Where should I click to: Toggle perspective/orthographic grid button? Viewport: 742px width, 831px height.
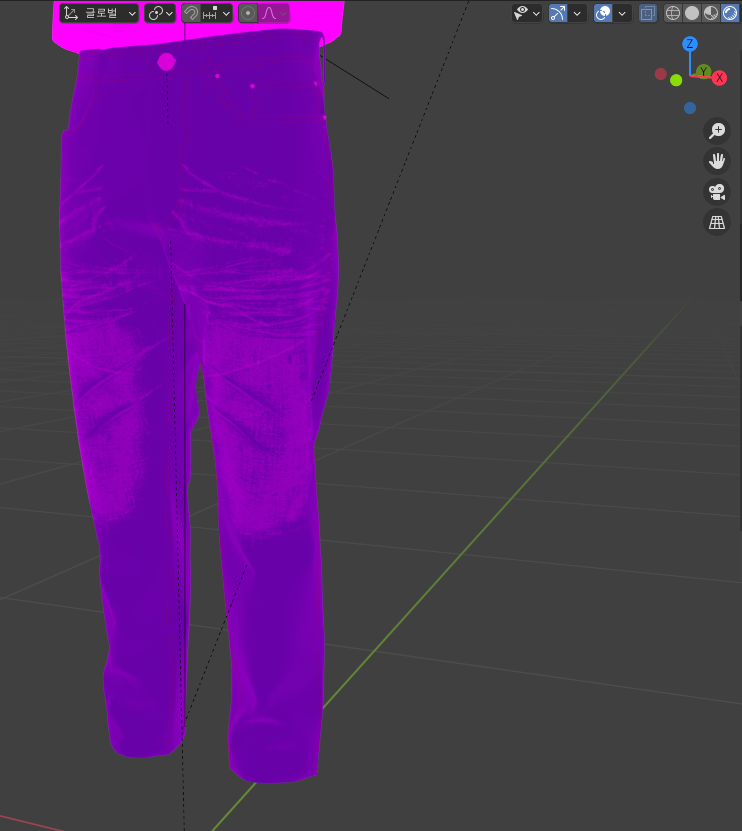(717, 223)
